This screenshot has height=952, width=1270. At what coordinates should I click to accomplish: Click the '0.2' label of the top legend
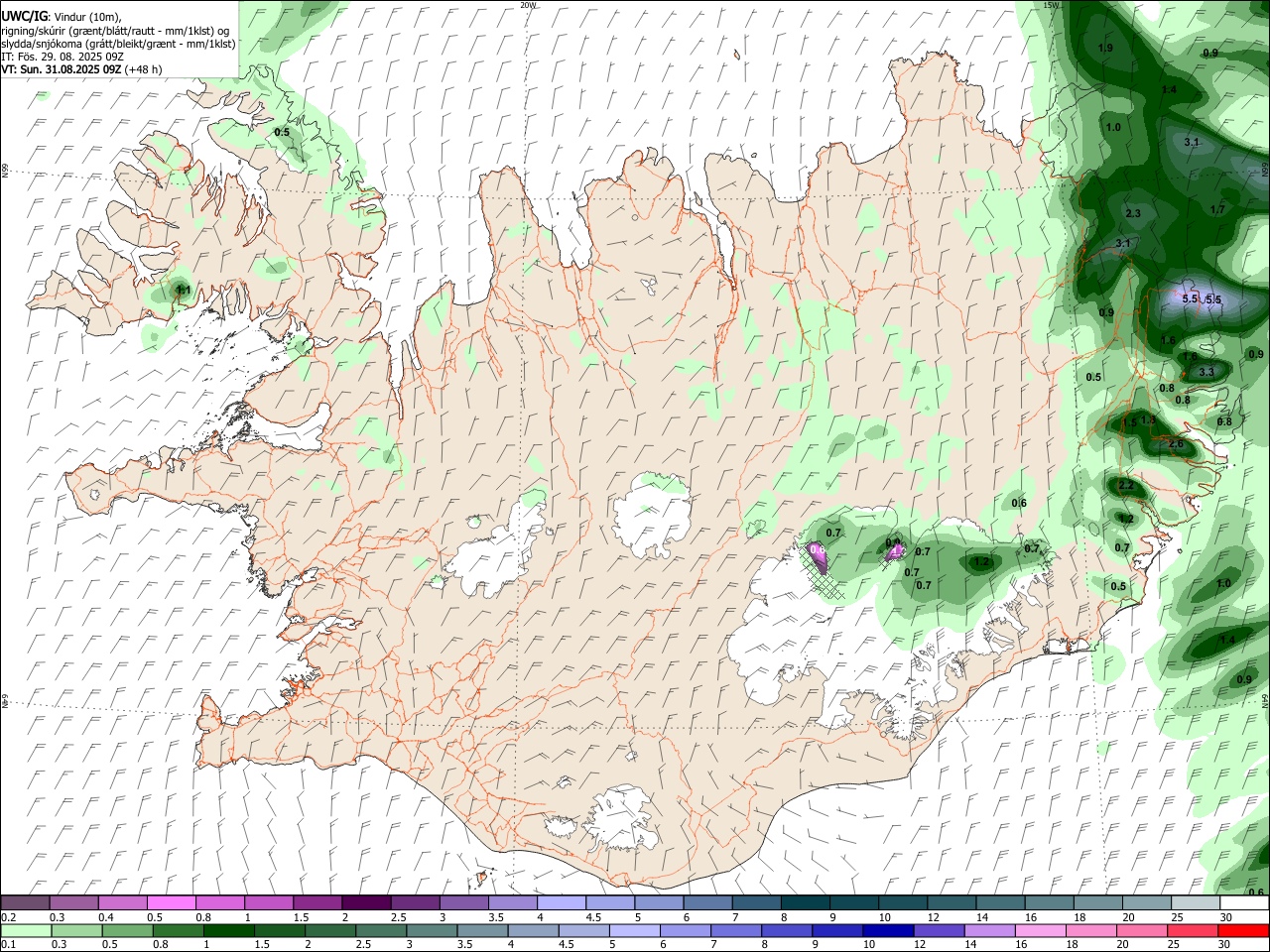click(7, 917)
